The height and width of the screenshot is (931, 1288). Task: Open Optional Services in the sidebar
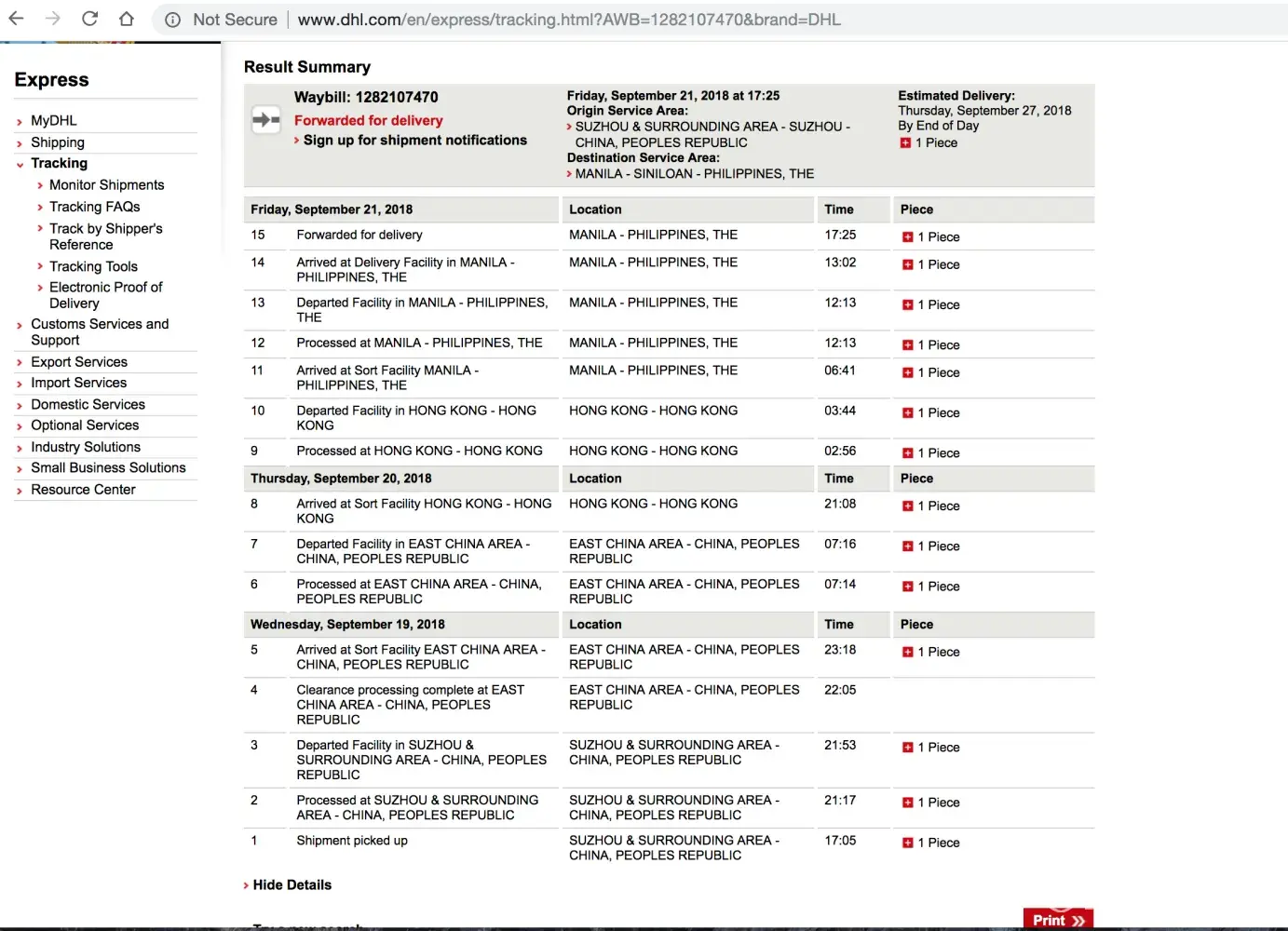click(85, 425)
